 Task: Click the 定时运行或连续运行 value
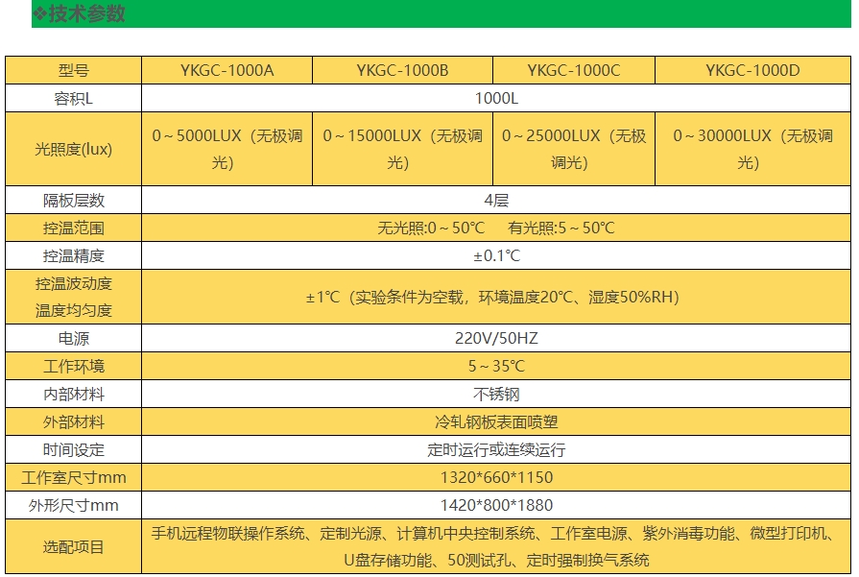tap(496, 450)
